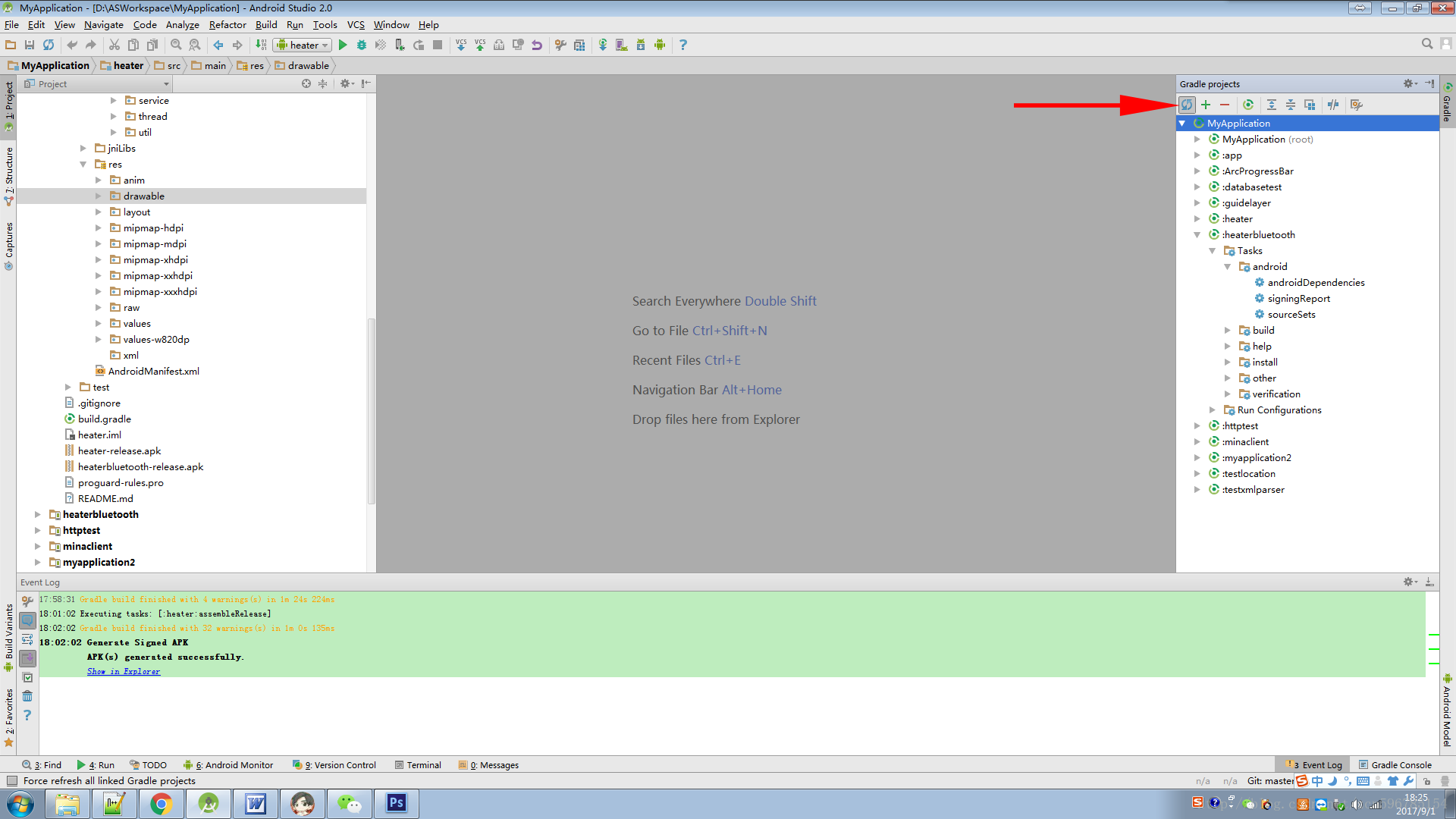
Task: Expand the :app node in Gradle projects
Action: tap(1197, 155)
